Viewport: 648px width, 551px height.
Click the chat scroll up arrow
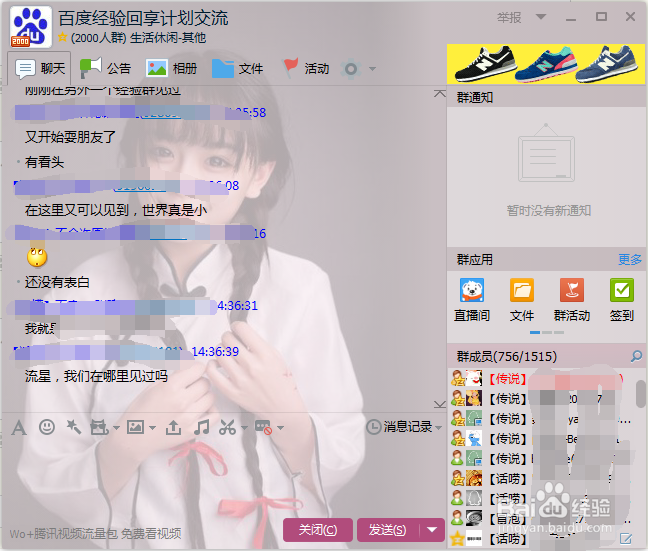click(440, 94)
